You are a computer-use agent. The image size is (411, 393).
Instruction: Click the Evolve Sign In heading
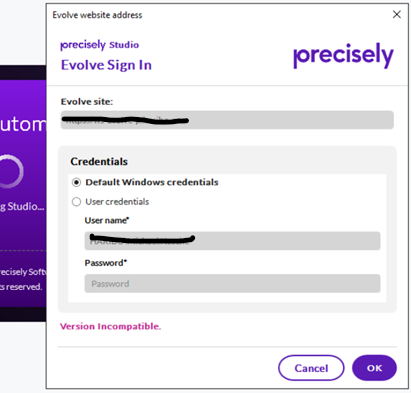106,65
